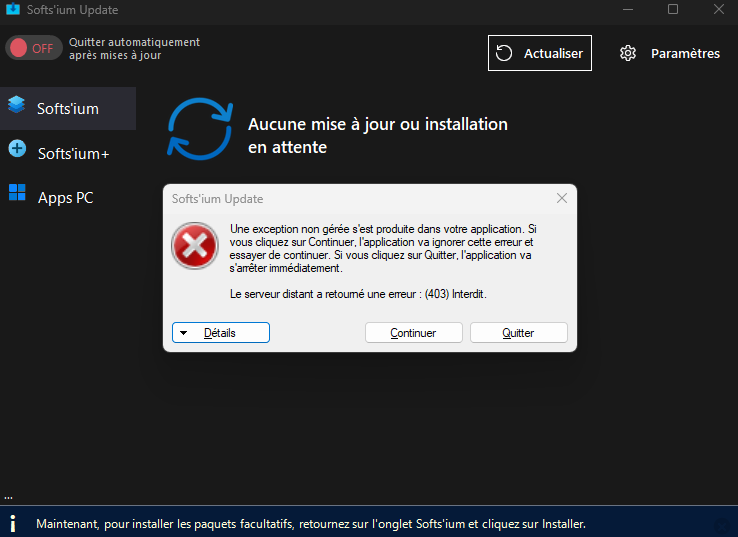Dismiss the bottom info bar with its X
Viewport: 738px width, 537px height.
(722, 526)
